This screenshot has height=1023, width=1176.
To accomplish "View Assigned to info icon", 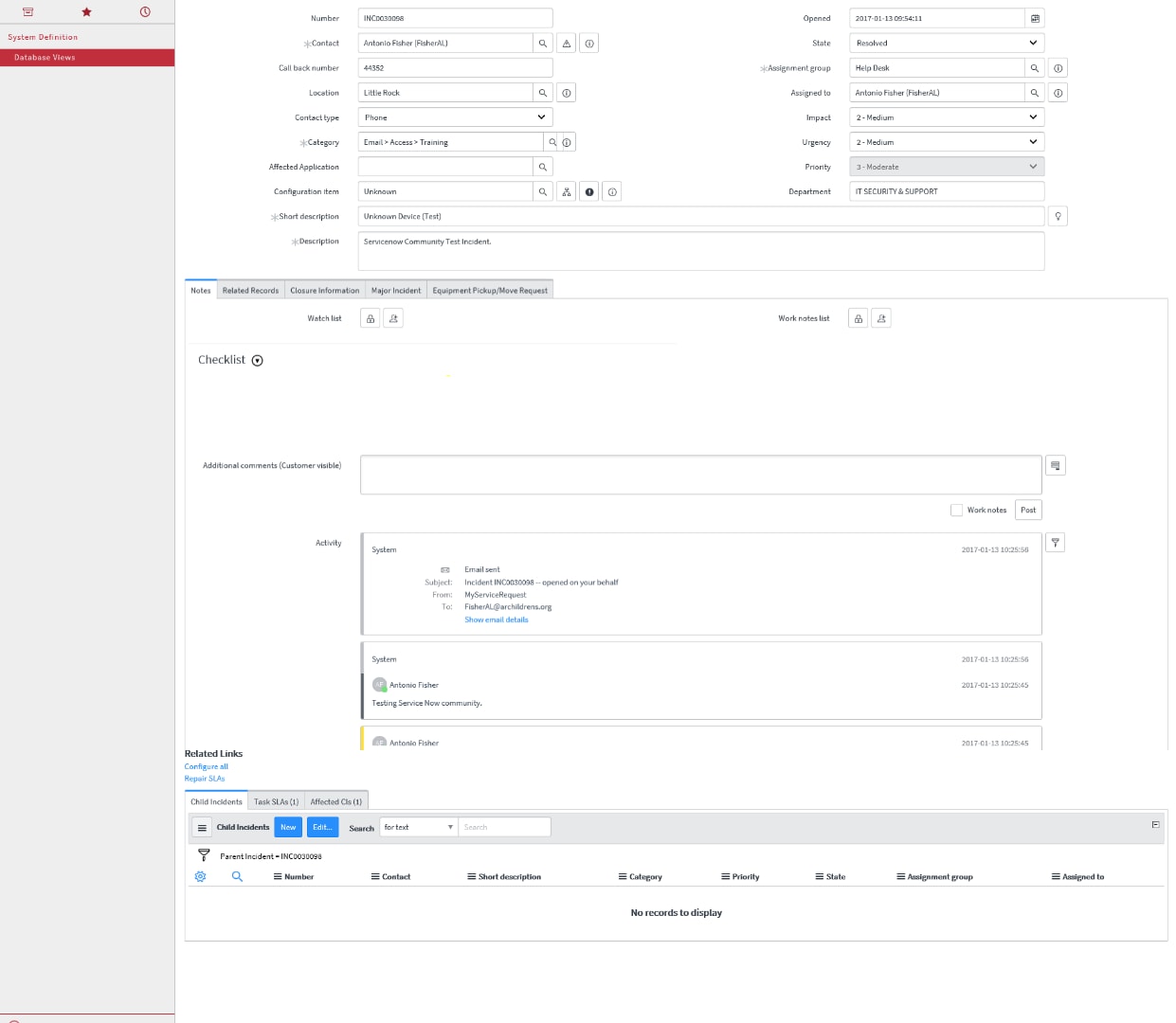I will coord(1058,93).
